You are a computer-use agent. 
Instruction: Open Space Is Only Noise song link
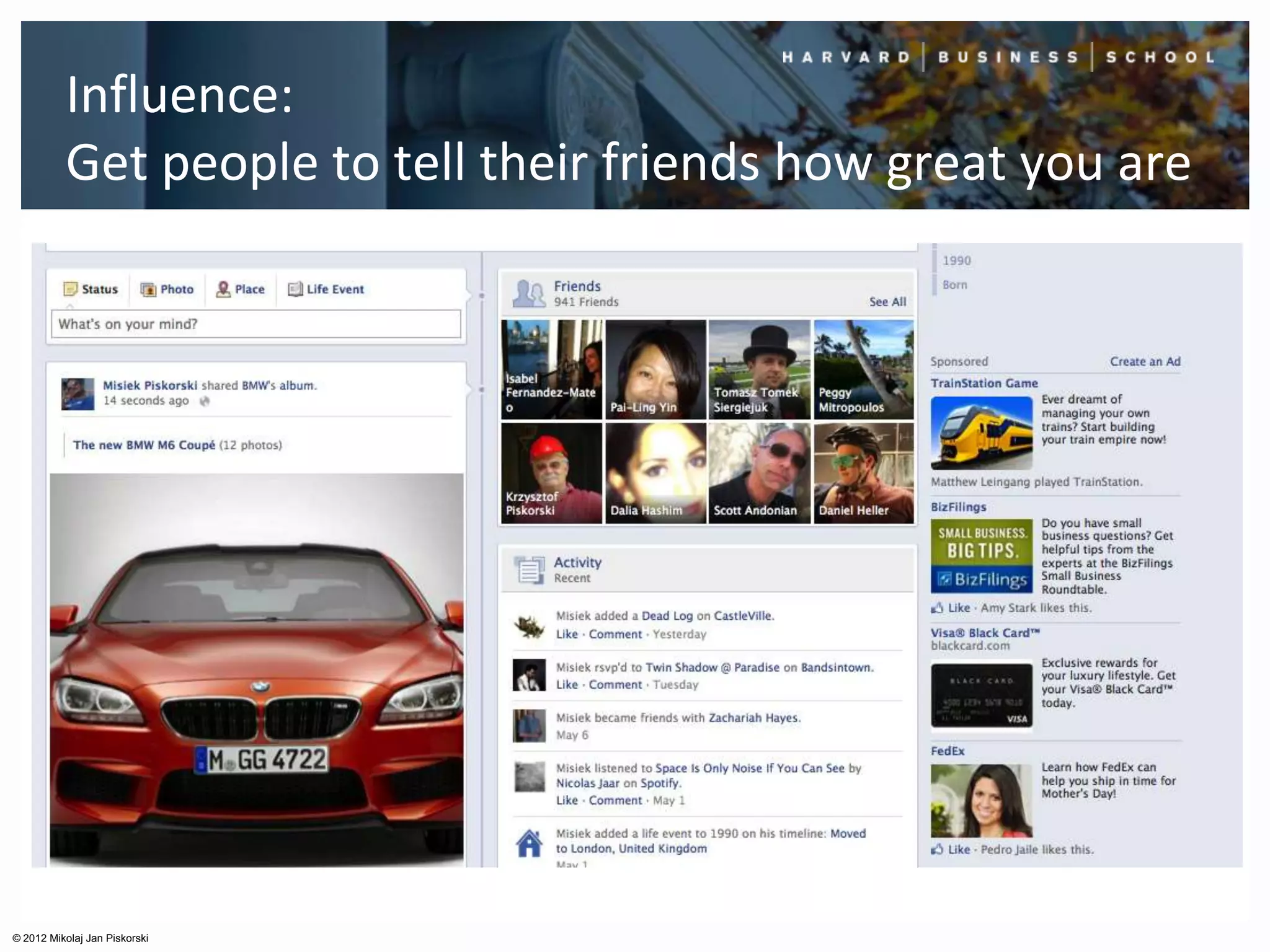pos(750,768)
